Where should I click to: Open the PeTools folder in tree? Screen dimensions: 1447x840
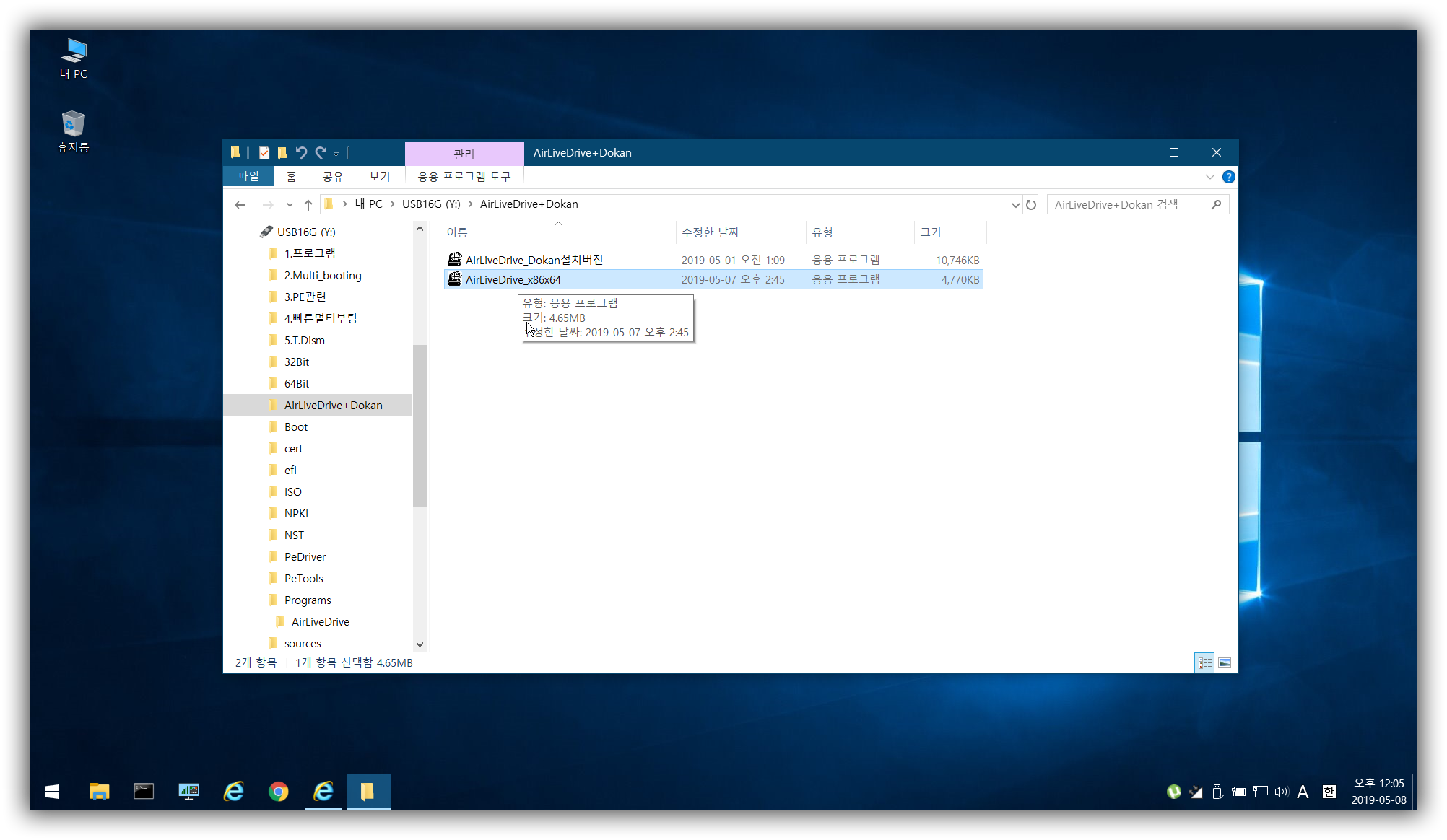(303, 579)
